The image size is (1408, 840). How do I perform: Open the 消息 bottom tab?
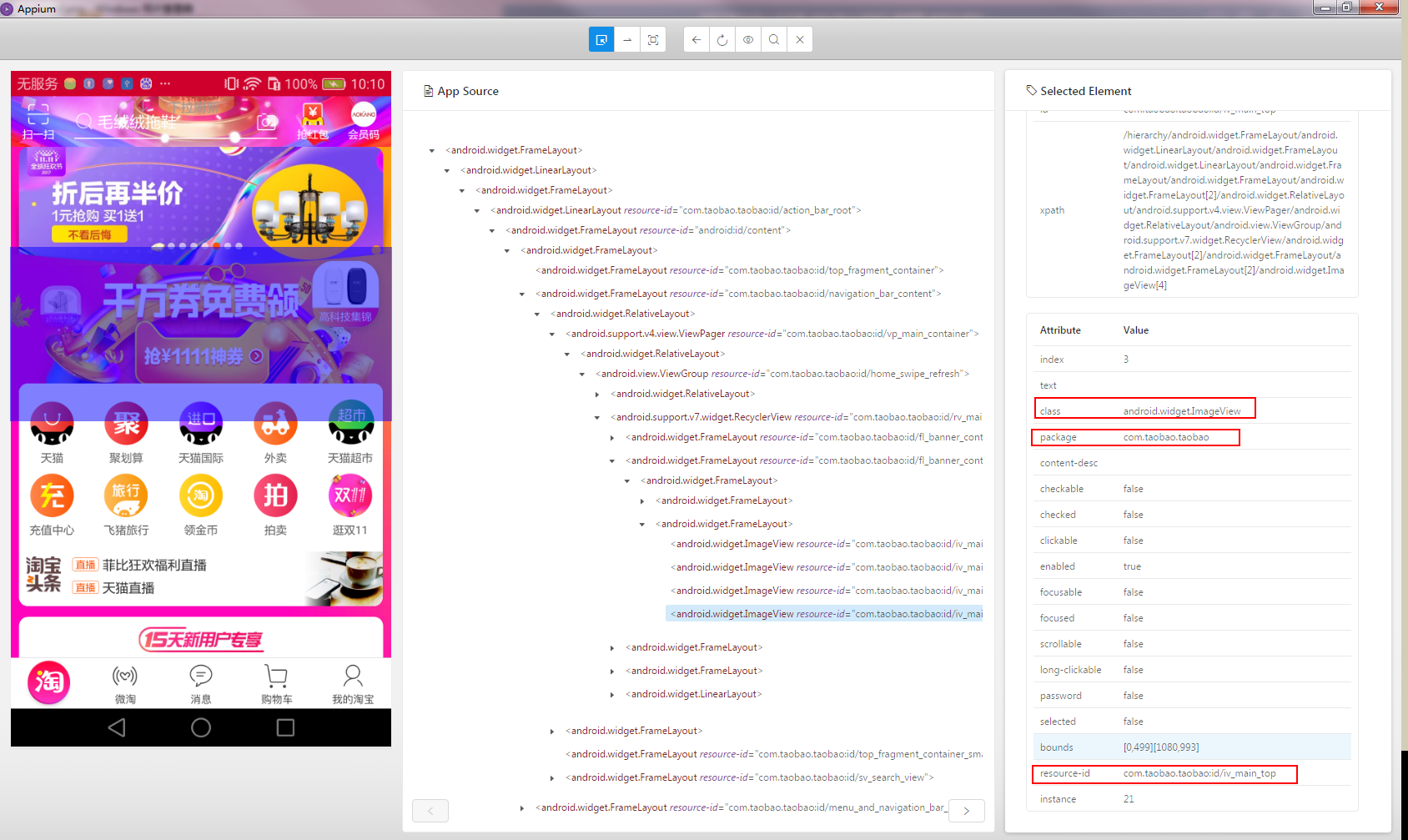click(x=201, y=684)
